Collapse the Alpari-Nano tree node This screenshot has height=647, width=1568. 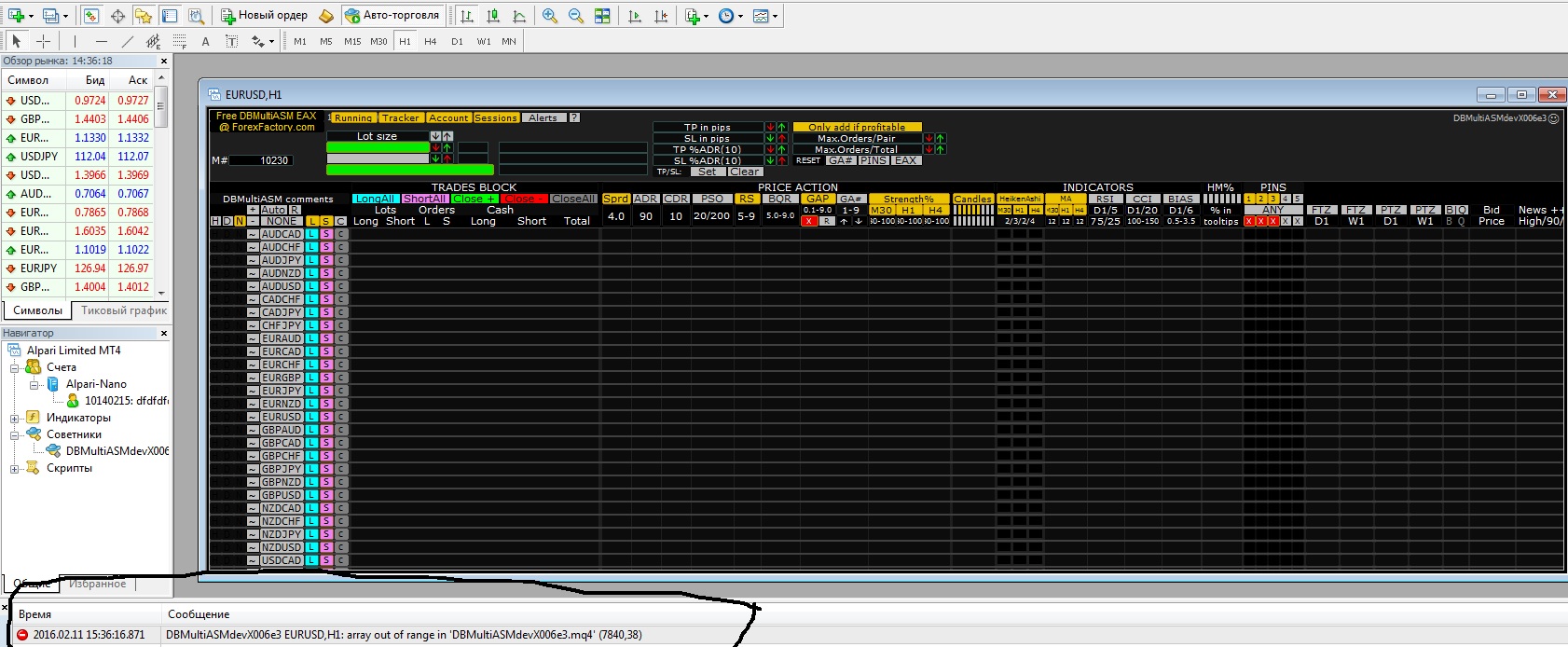(x=34, y=384)
